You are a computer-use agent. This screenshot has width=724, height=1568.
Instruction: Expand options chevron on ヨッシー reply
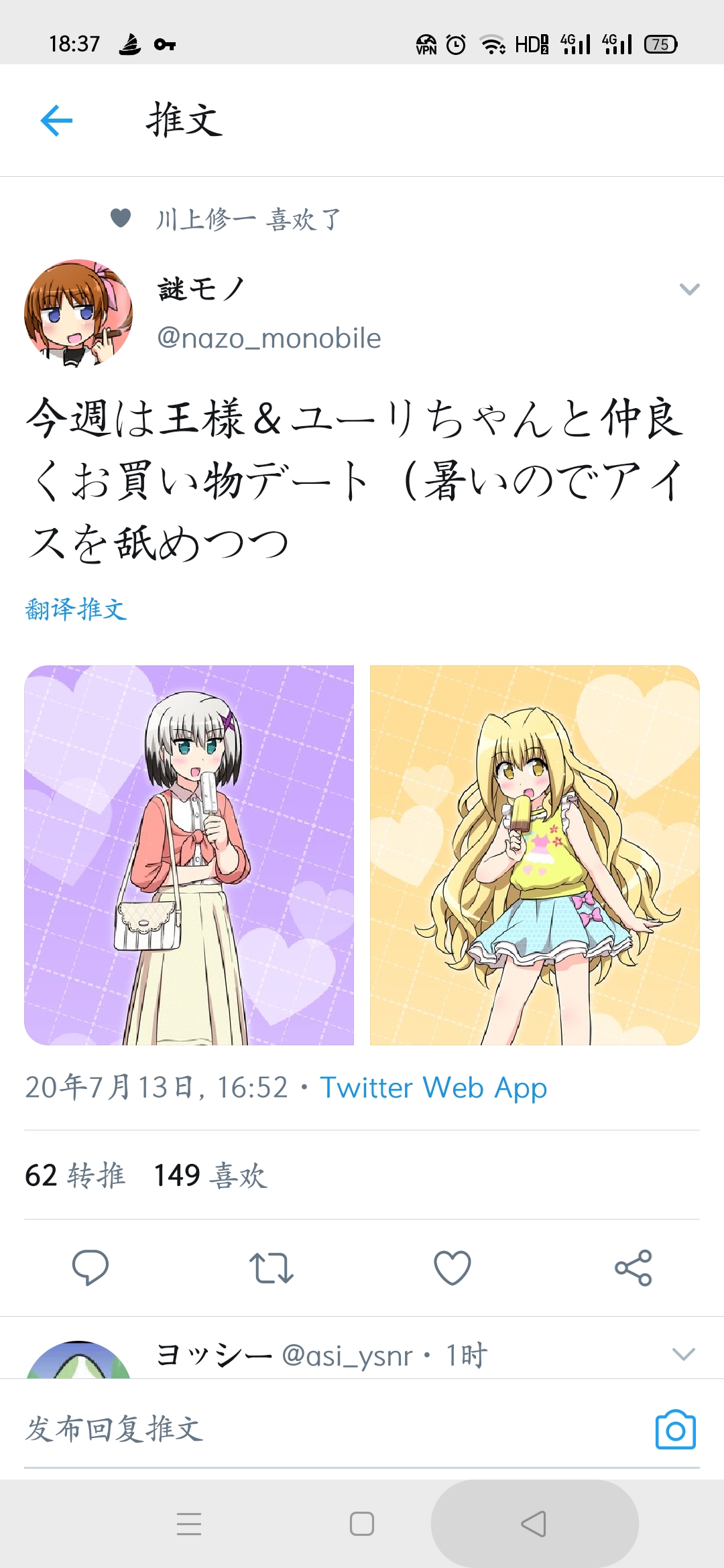click(x=683, y=1354)
